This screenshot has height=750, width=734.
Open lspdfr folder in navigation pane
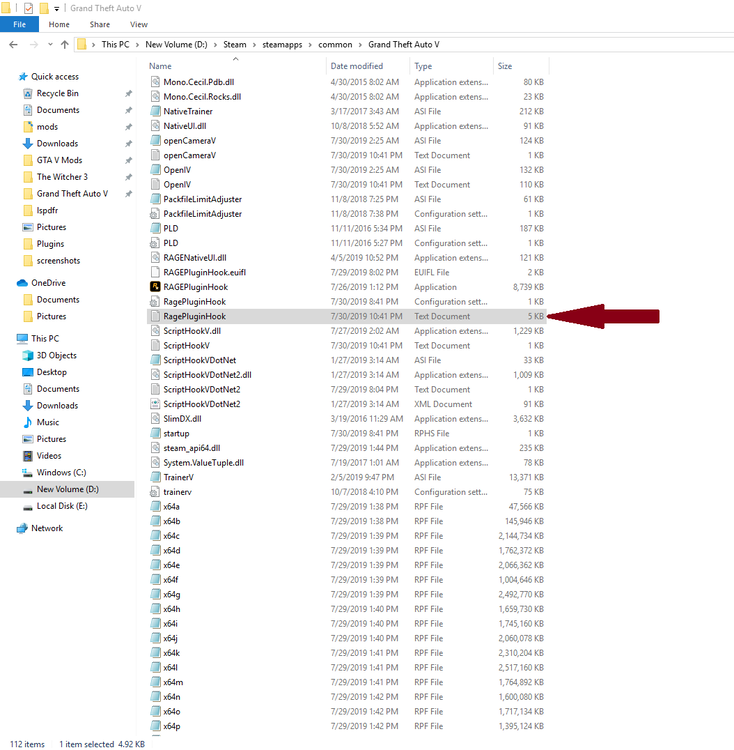[x=47, y=210]
